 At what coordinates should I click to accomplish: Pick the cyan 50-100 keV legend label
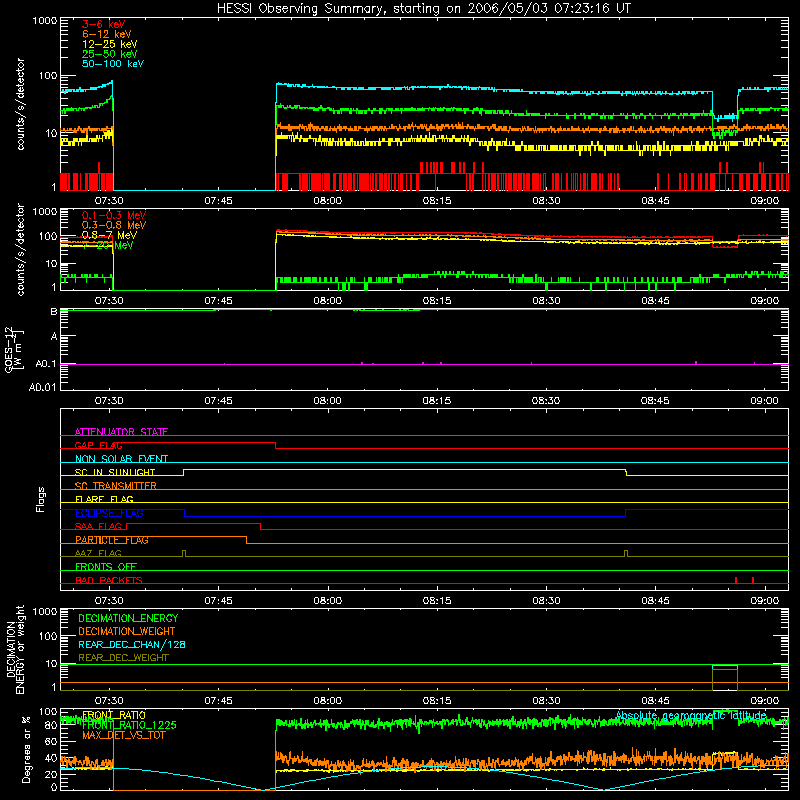click(x=113, y=64)
